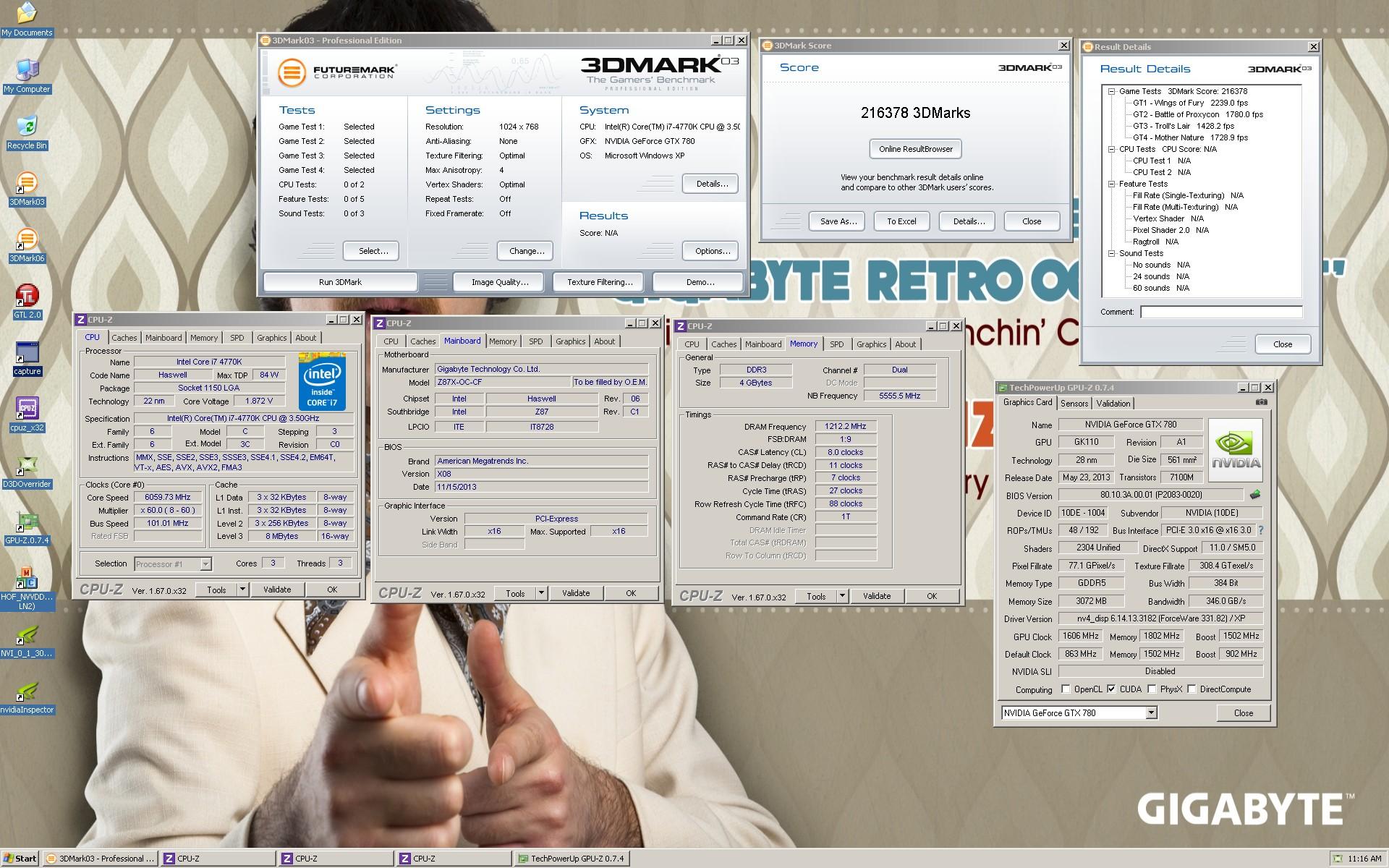This screenshot has height=868, width=1389.
Task: Select GT1 - Wings of Fury result
Action: tap(1191, 103)
